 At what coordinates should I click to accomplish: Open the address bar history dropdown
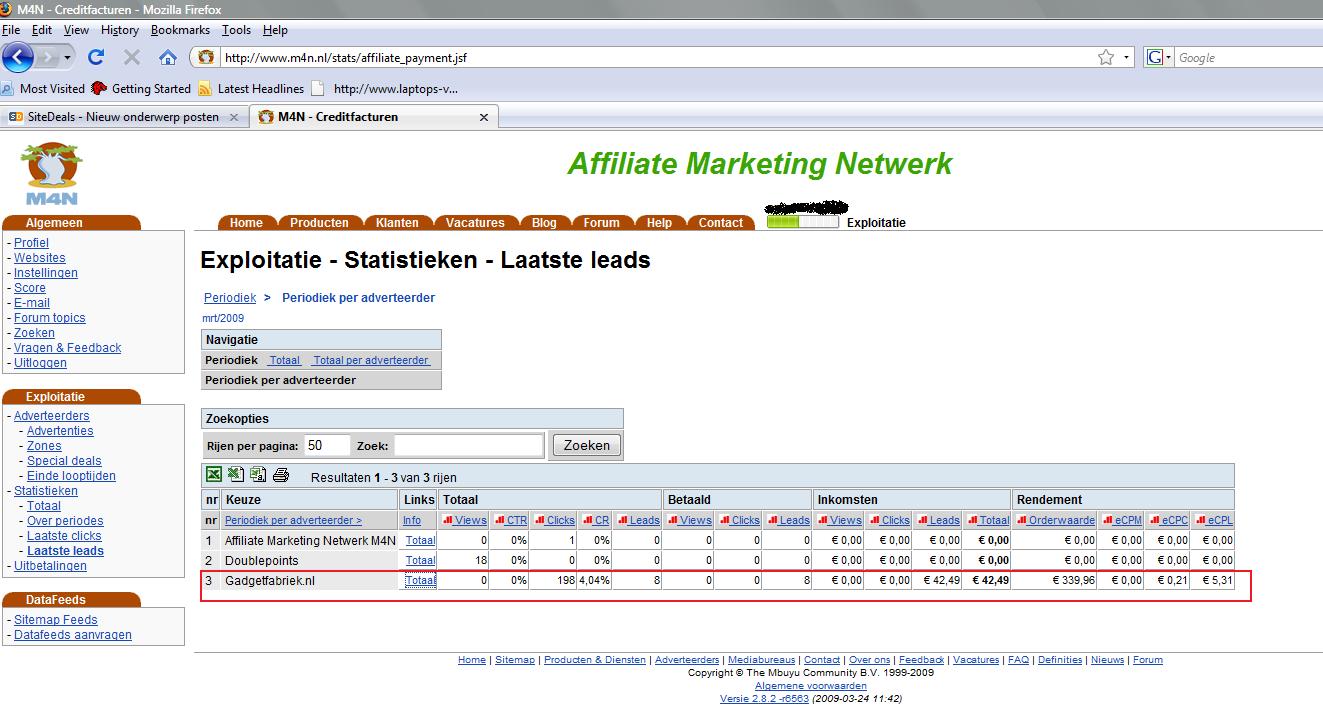(x=1126, y=58)
